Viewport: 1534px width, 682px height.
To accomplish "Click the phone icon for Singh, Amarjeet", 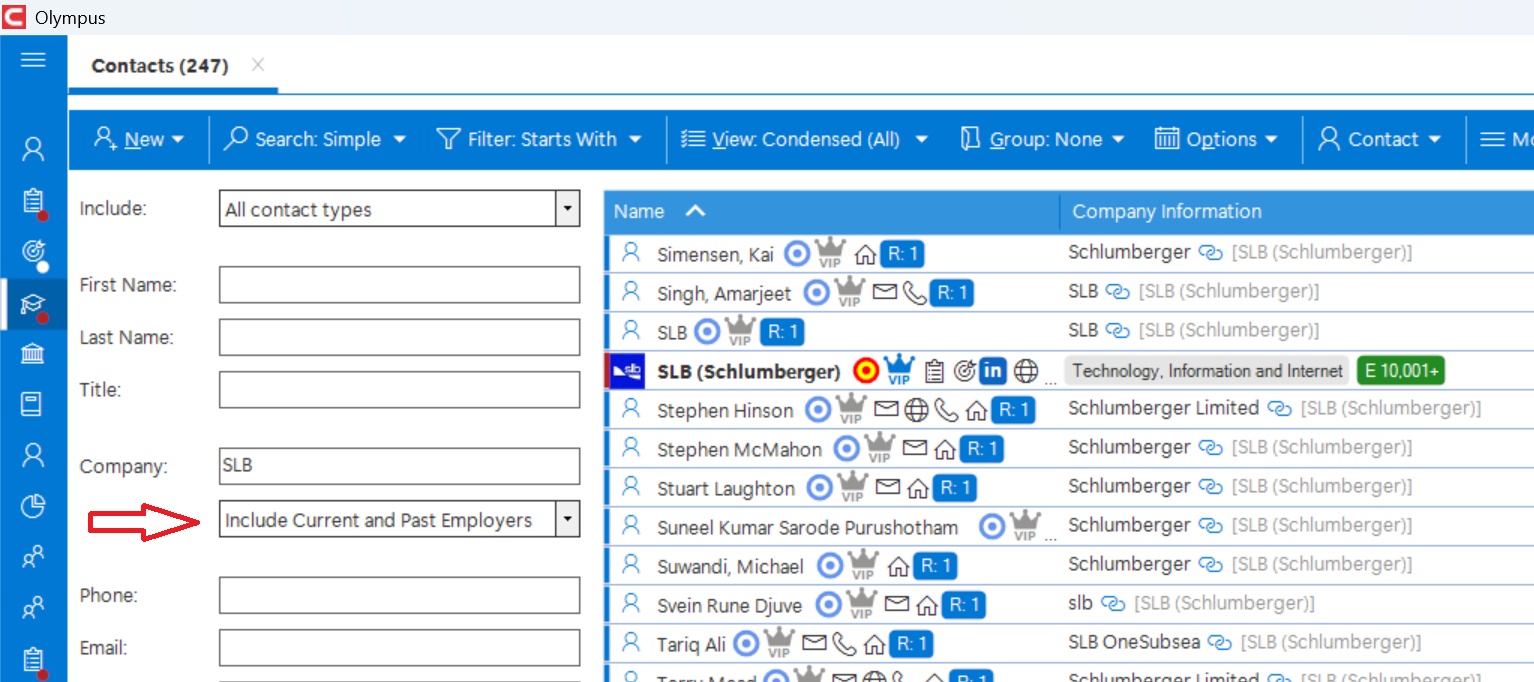I will point(914,293).
